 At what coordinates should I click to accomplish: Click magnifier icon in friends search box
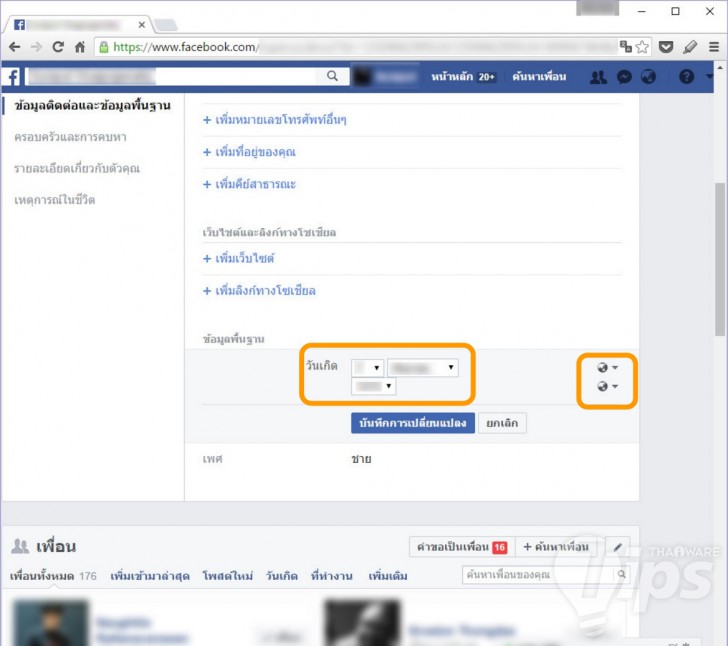pos(622,575)
